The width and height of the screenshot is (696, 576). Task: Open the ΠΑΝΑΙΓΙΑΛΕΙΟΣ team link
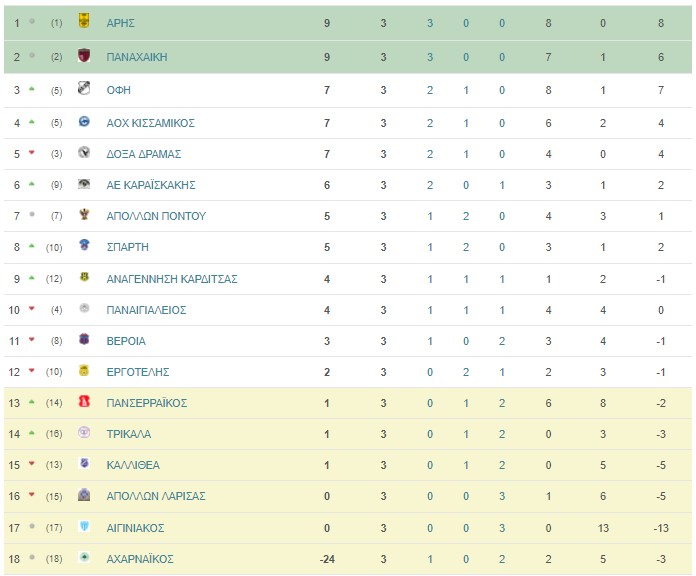tap(146, 310)
